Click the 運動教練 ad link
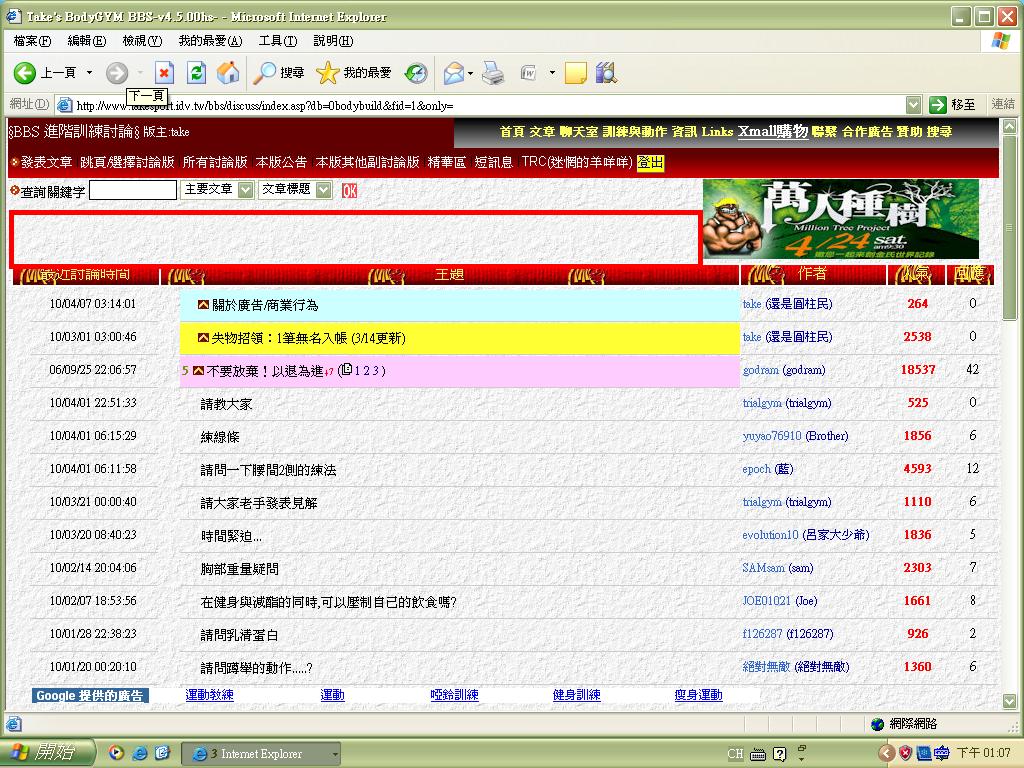This screenshot has height=768, width=1024. (210, 695)
